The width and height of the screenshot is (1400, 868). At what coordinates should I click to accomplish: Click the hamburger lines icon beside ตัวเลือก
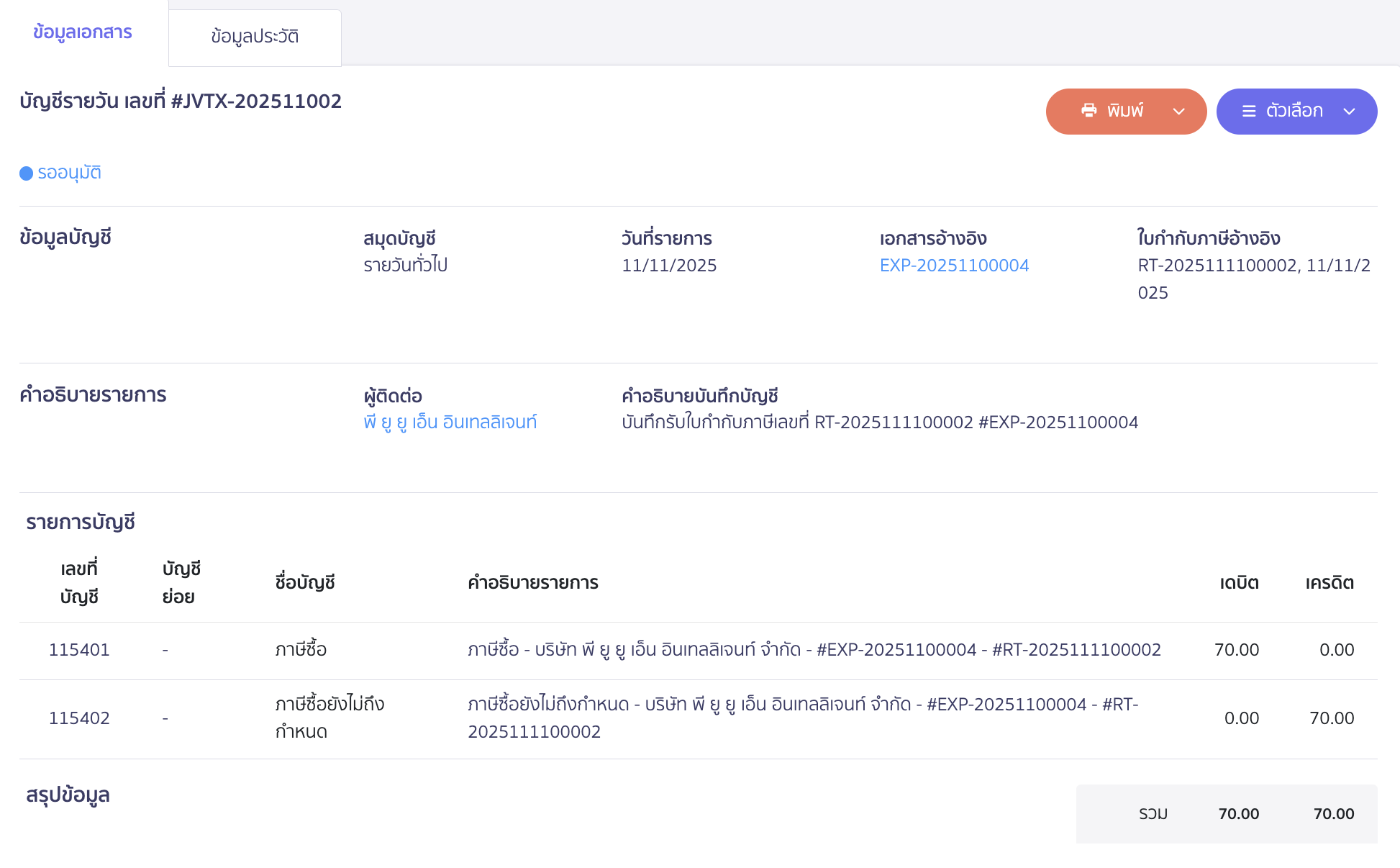[1249, 111]
